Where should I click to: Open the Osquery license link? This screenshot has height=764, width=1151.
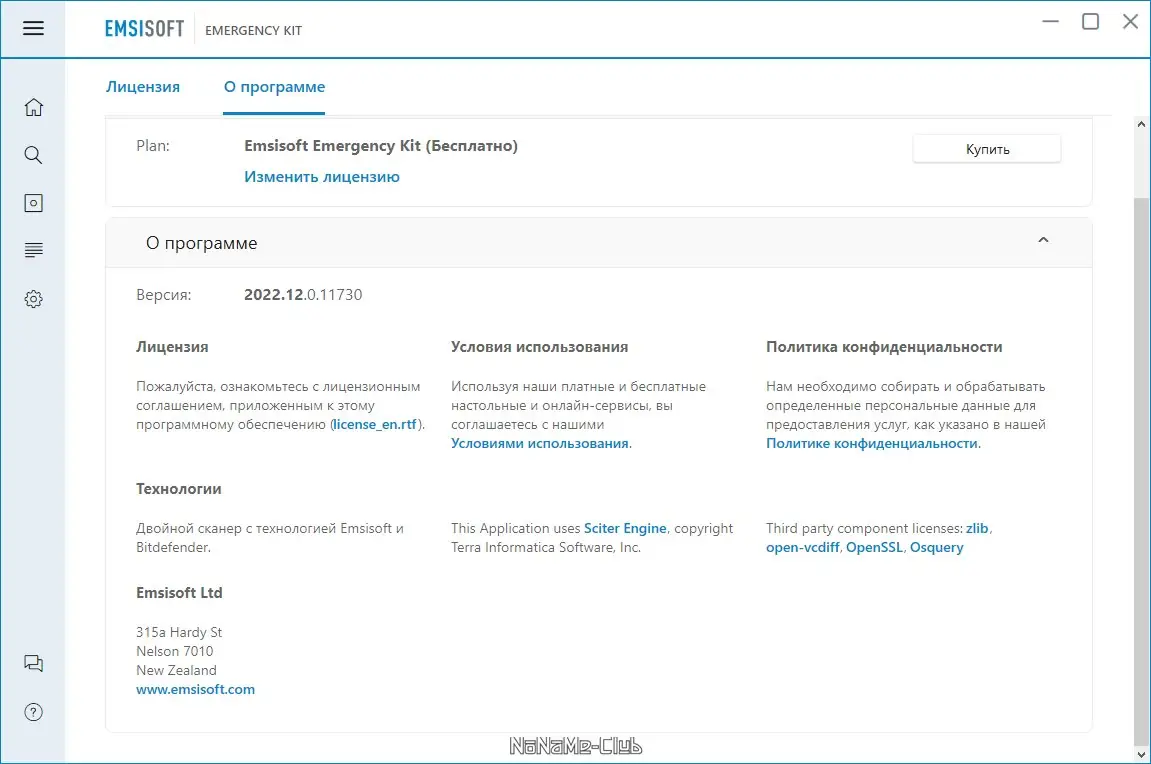pos(937,547)
